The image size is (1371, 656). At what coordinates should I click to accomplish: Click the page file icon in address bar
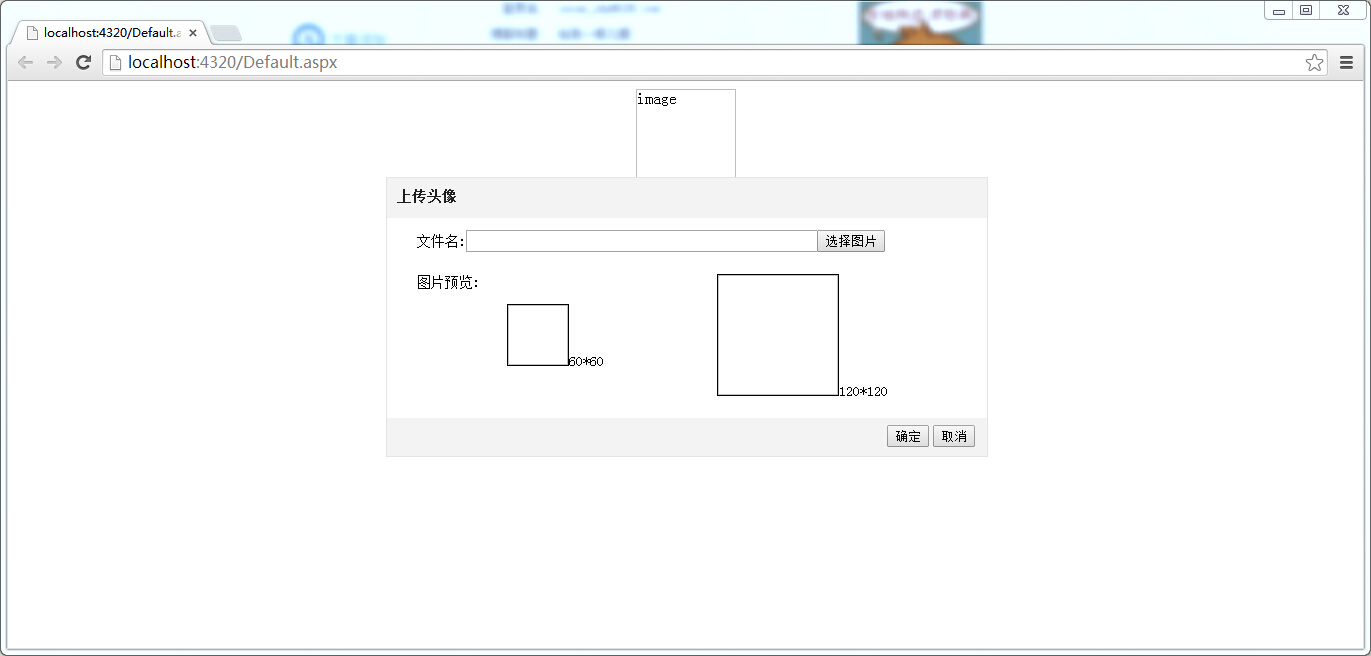pyautogui.click(x=115, y=62)
